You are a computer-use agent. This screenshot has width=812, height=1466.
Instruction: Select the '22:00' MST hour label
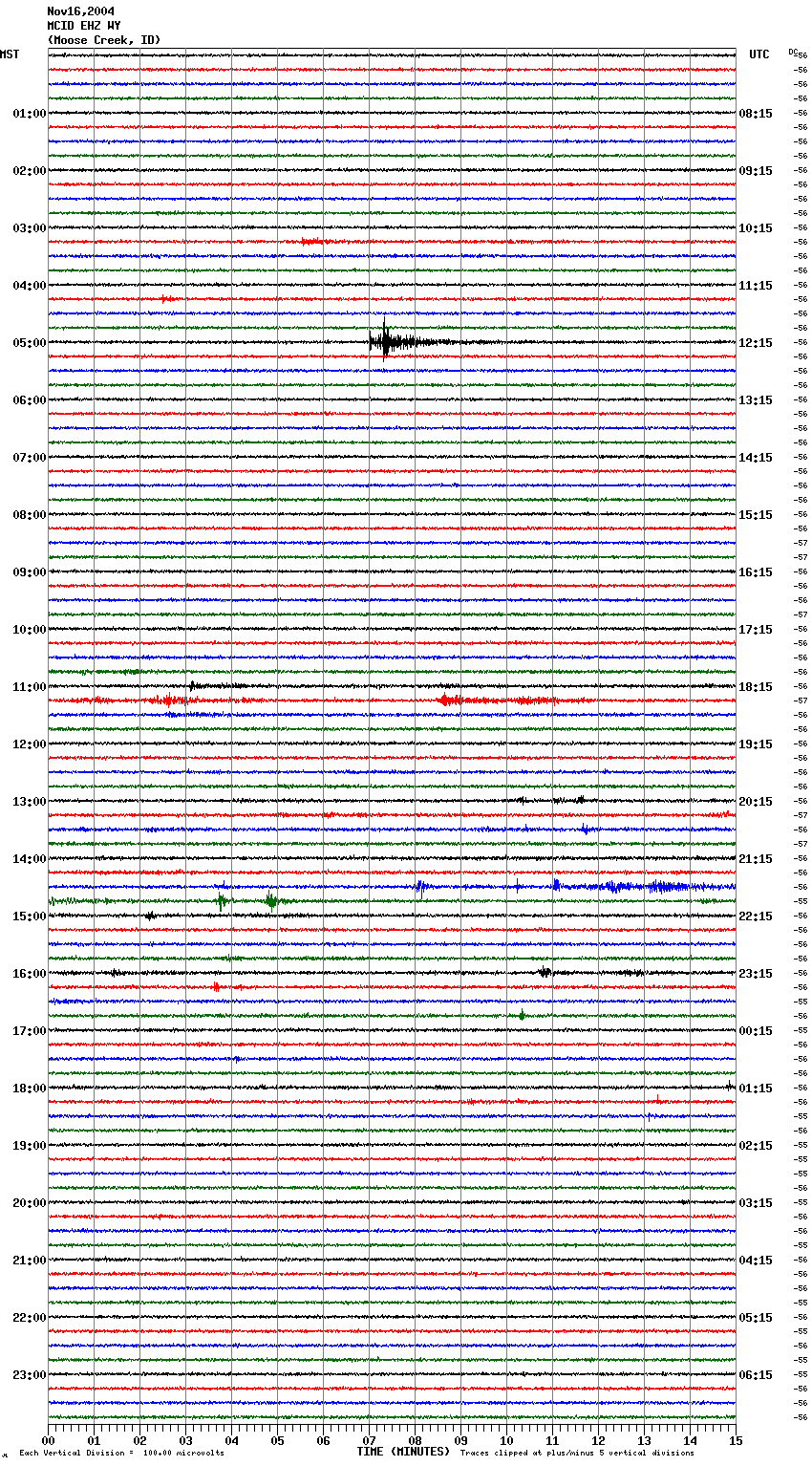coord(30,1318)
